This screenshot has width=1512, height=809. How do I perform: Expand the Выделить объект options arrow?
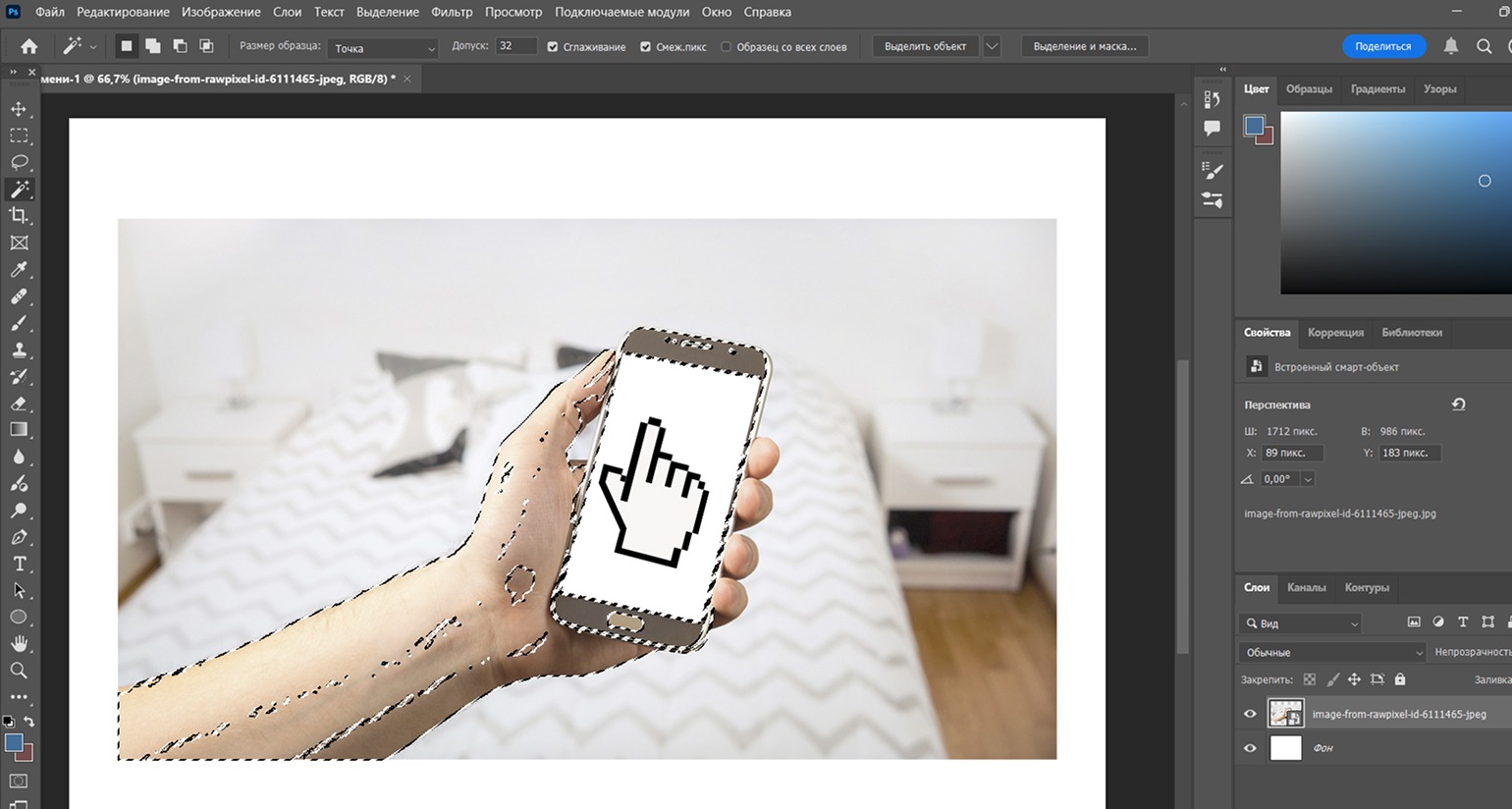pyautogui.click(x=992, y=46)
